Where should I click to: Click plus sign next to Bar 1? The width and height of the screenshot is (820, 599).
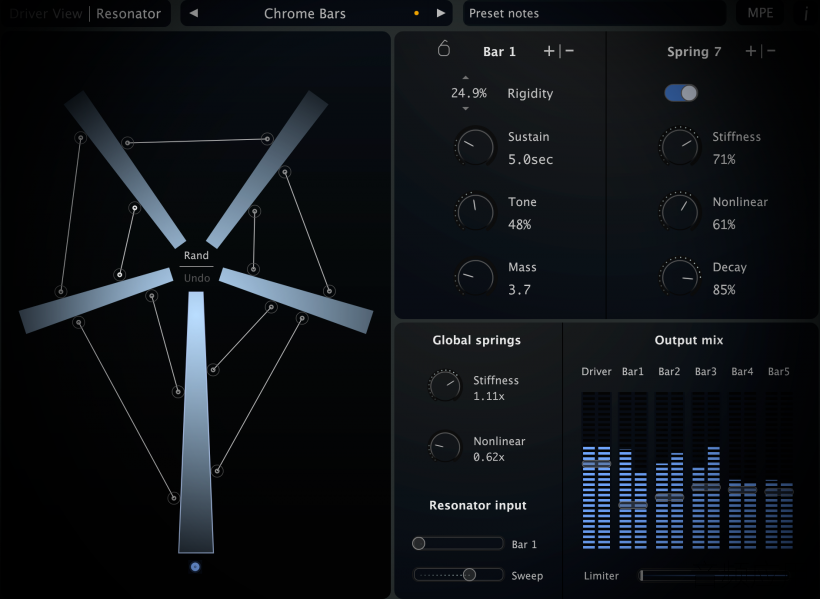(x=549, y=51)
